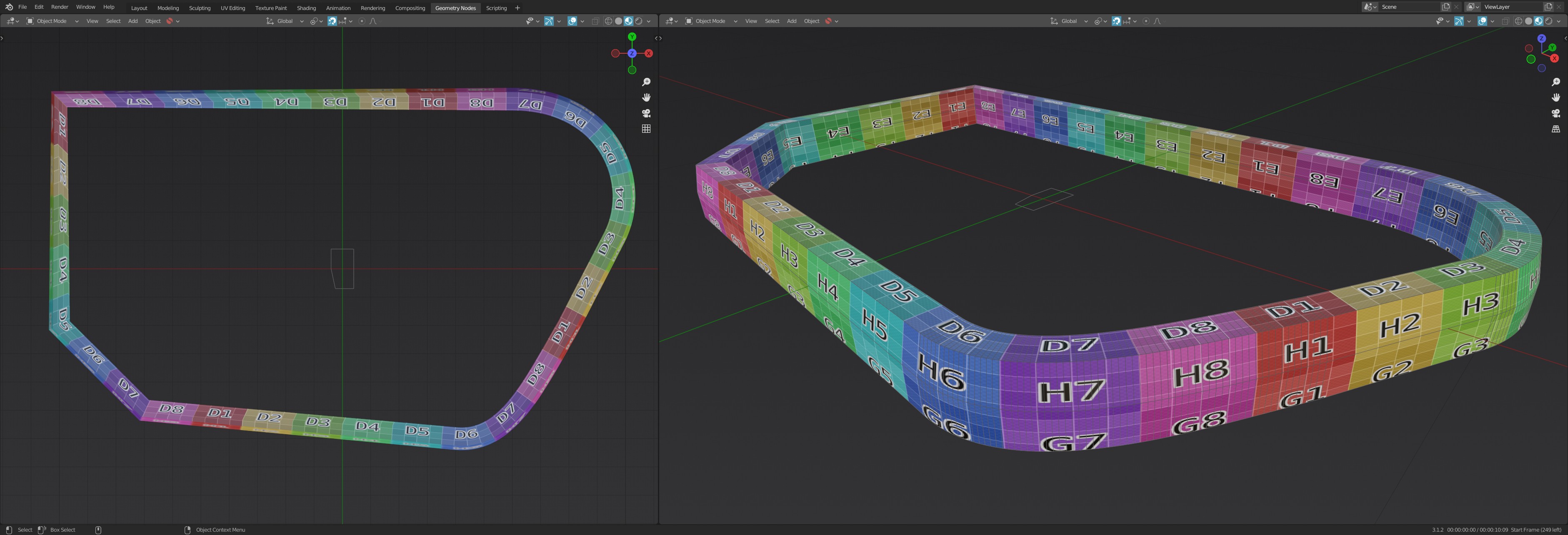Image resolution: width=1568 pixels, height=535 pixels.
Task: Switch to the Modeling workspace tab
Action: pyautogui.click(x=168, y=8)
